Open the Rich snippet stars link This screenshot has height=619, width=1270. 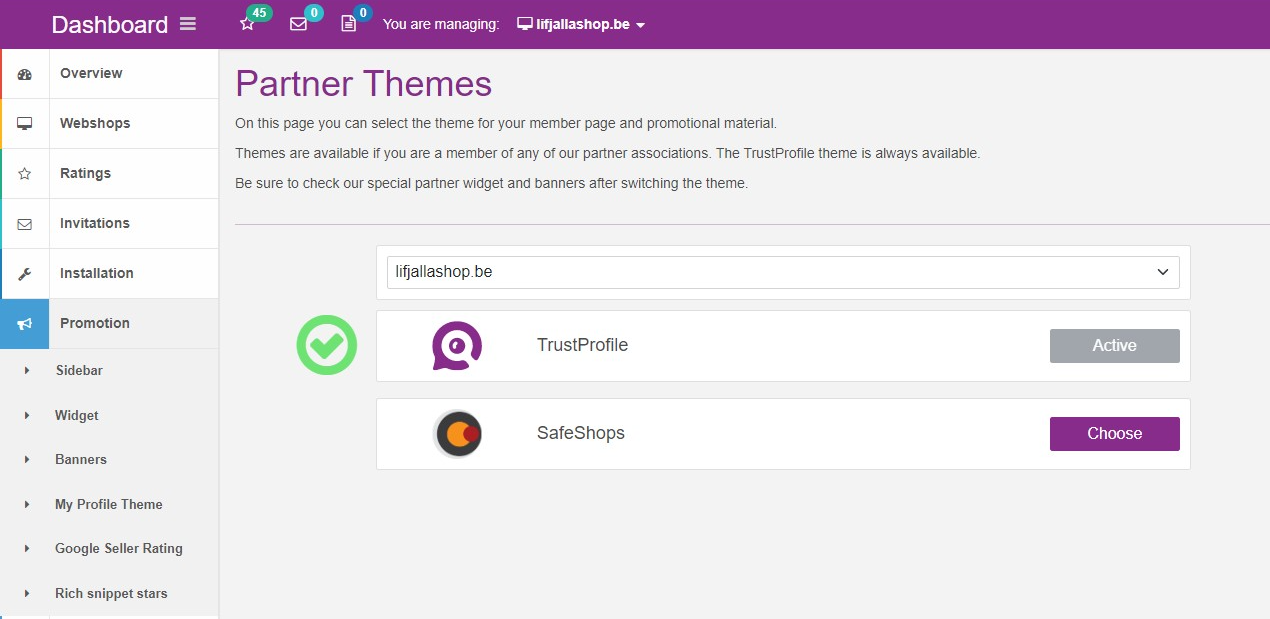tap(111, 594)
